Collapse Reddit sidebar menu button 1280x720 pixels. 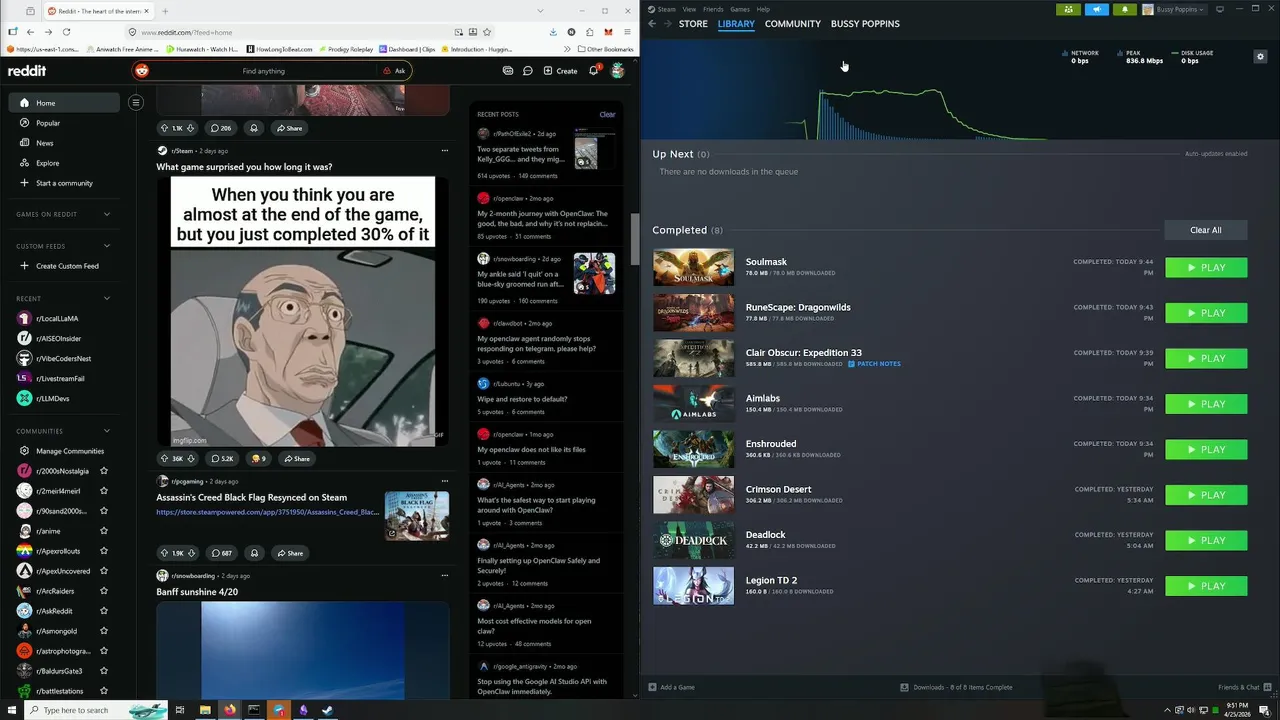click(x=136, y=102)
